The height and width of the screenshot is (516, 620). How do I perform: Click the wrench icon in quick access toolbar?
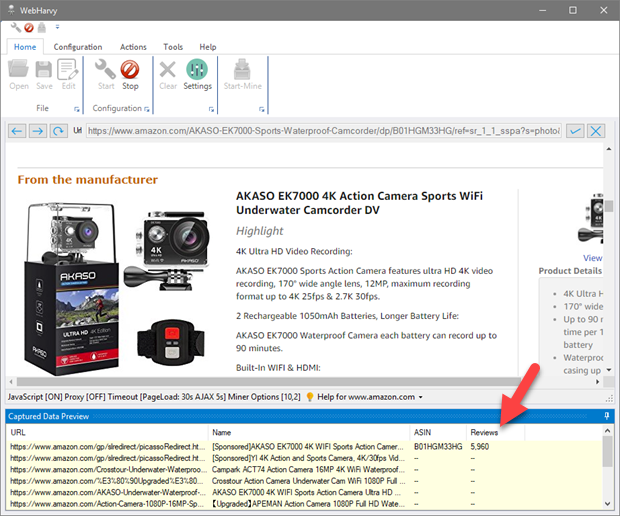tap(15, 27)
